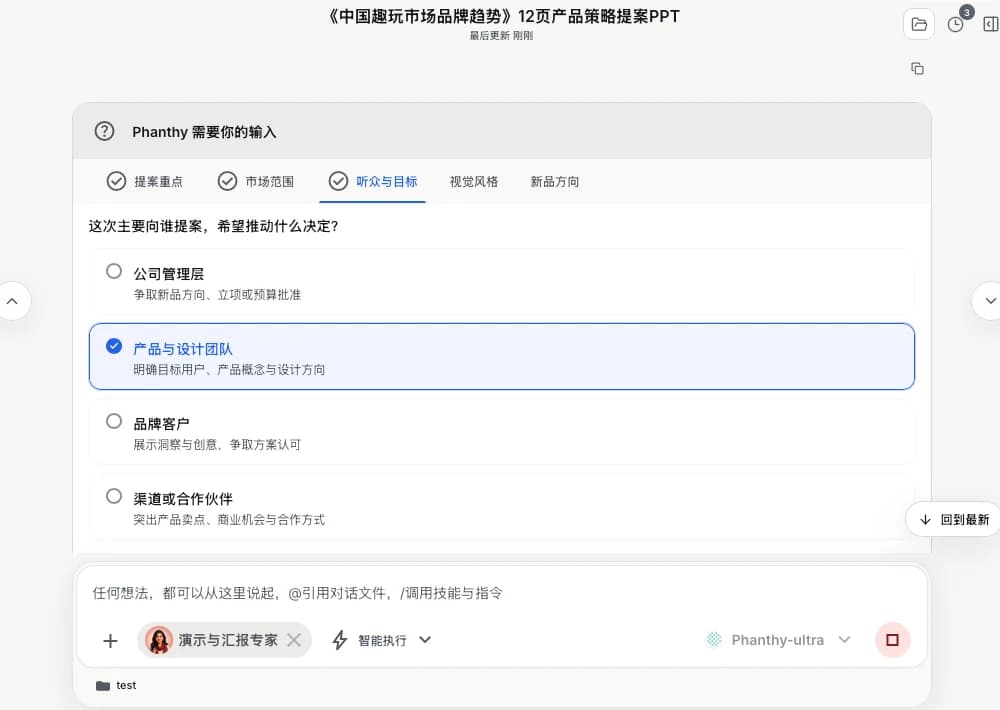Select the 产品与设计团队 radio option

point(114,346)
